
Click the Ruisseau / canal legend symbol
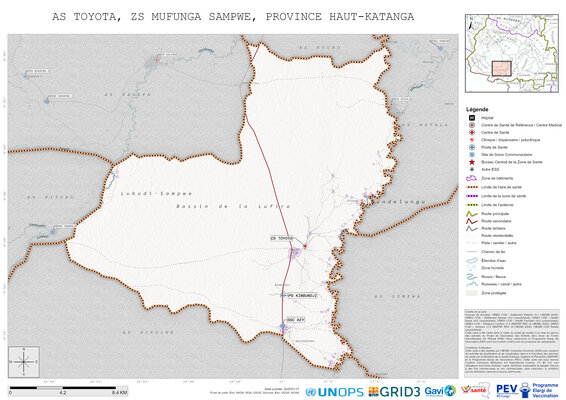click(472, 284)
